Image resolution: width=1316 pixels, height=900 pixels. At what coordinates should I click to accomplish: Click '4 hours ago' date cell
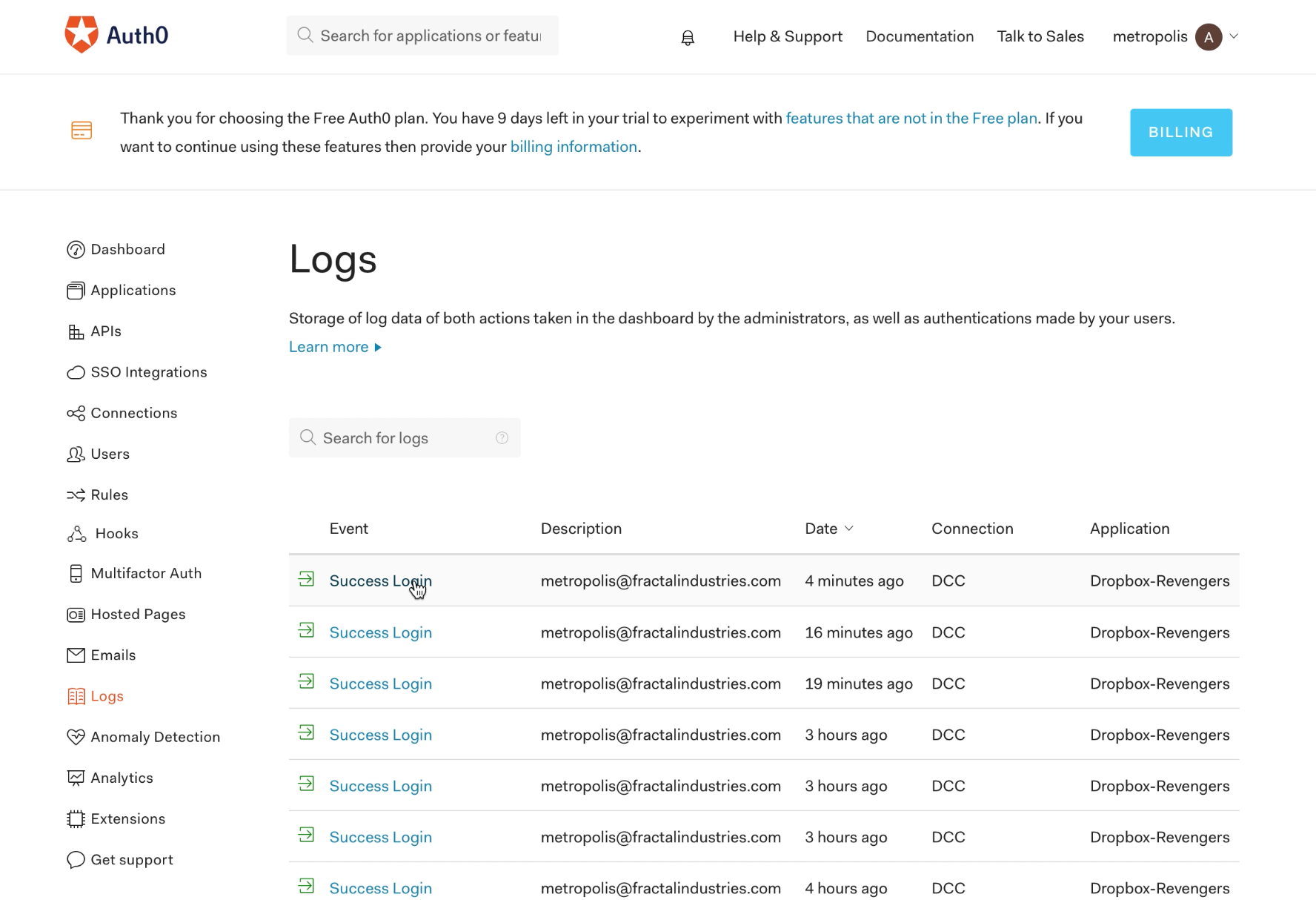845,888
